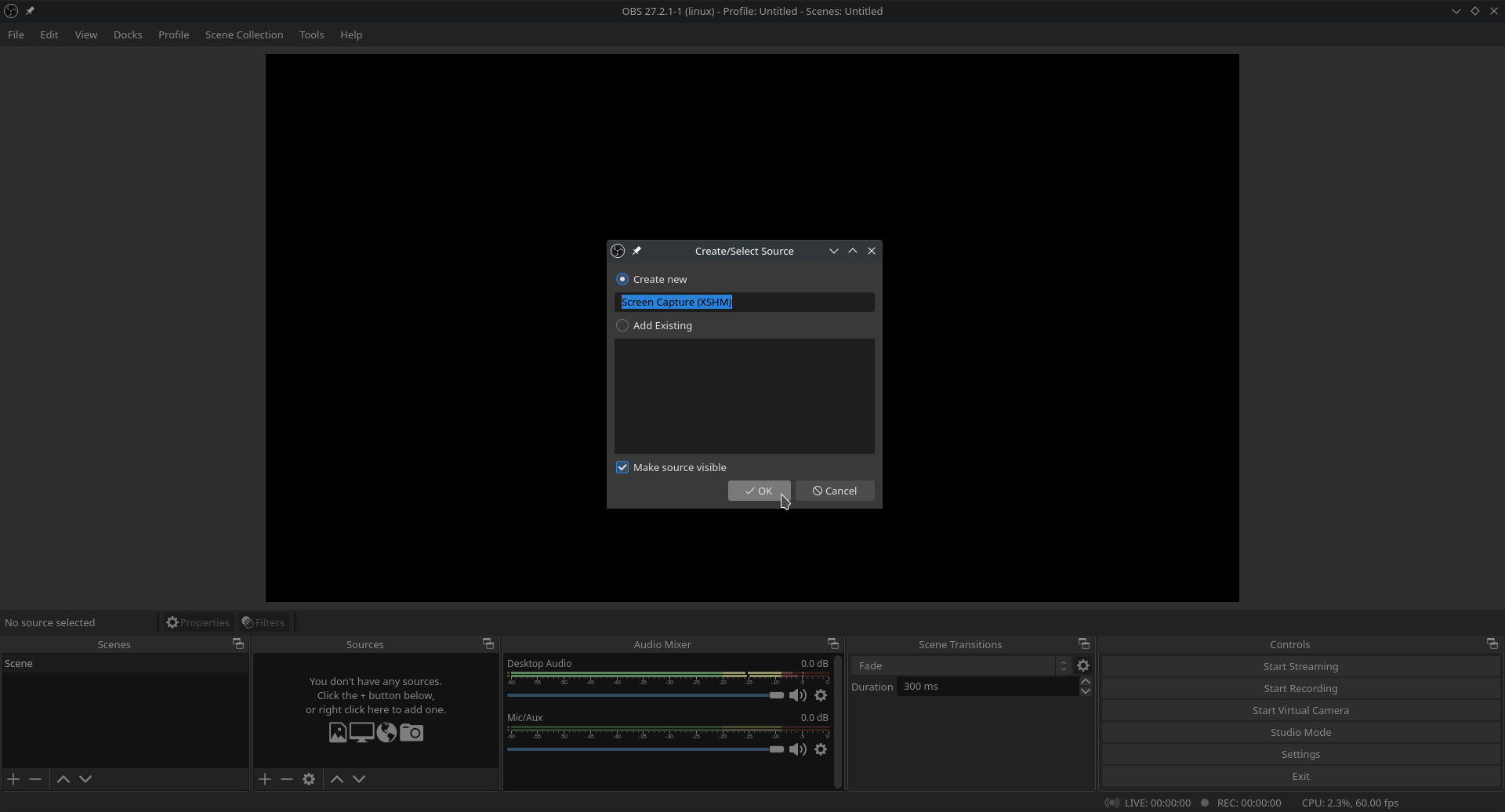Pop out the Scene Transitions dock
This screenshot has width=1505, height=812.
pyautogui.click(x=1084, y=644)
